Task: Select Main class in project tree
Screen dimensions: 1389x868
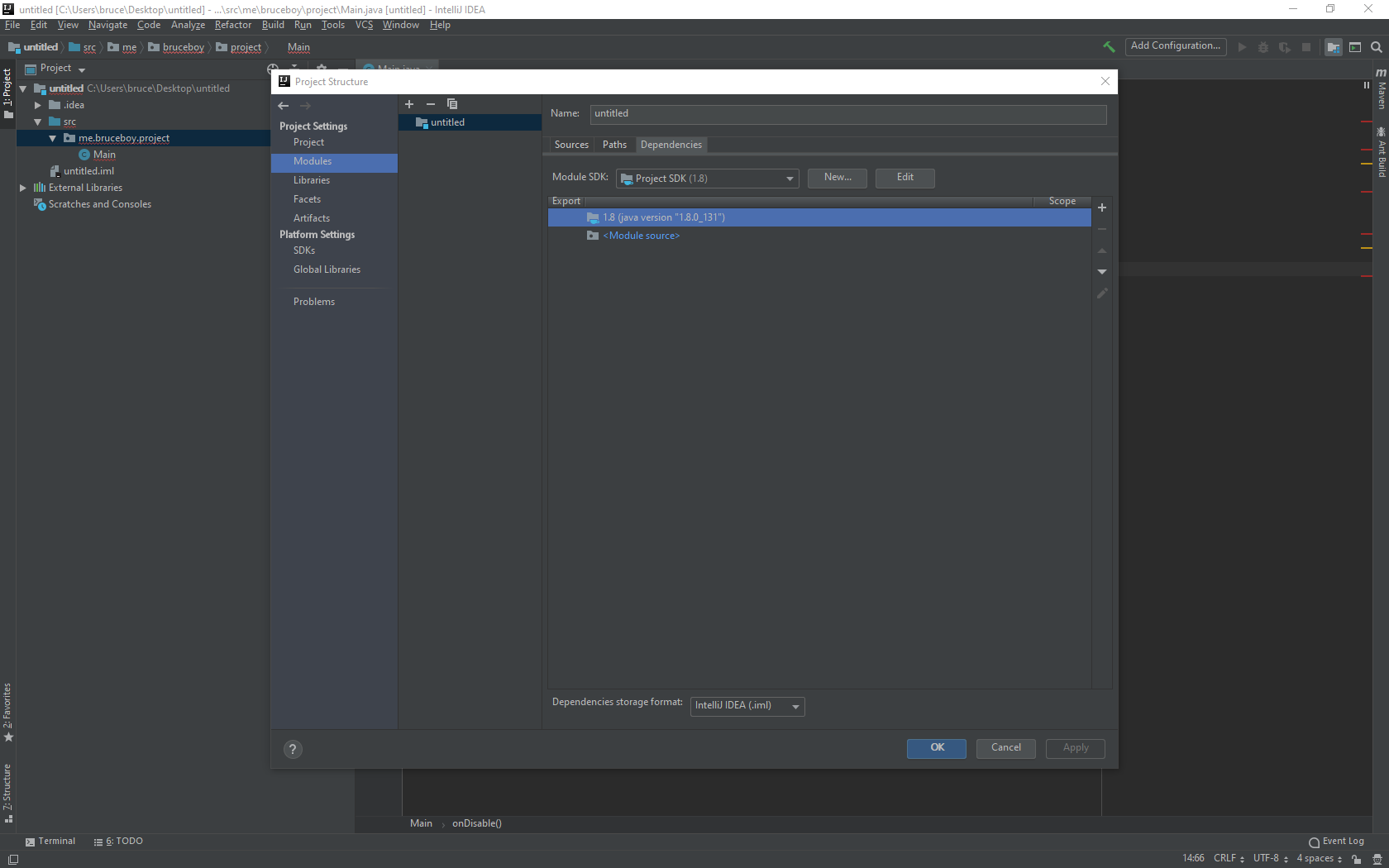Action: pos(104,155)
